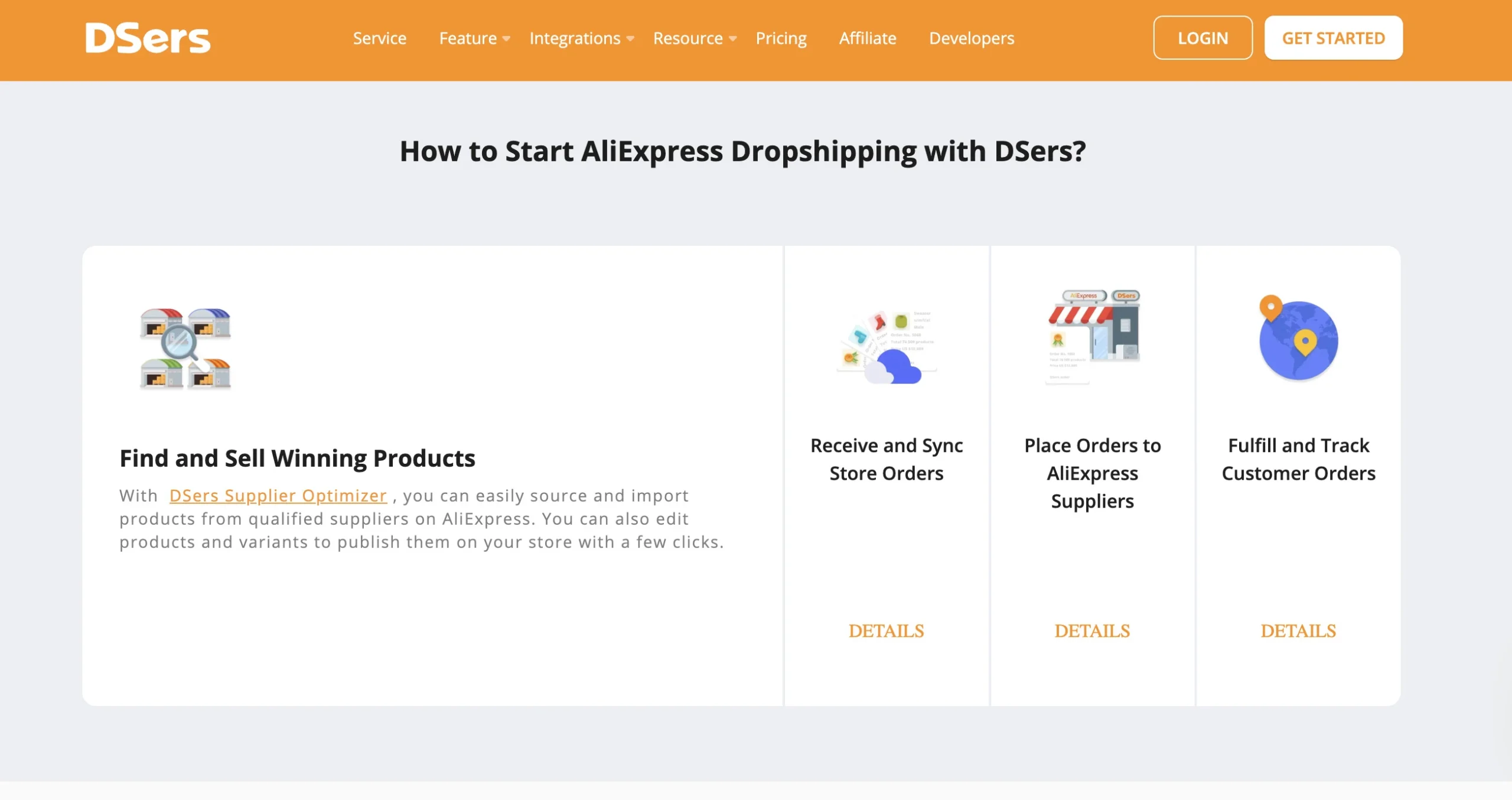Click the globe with location pins icon
1512x800 pixels.
[x=1298, y=337]
